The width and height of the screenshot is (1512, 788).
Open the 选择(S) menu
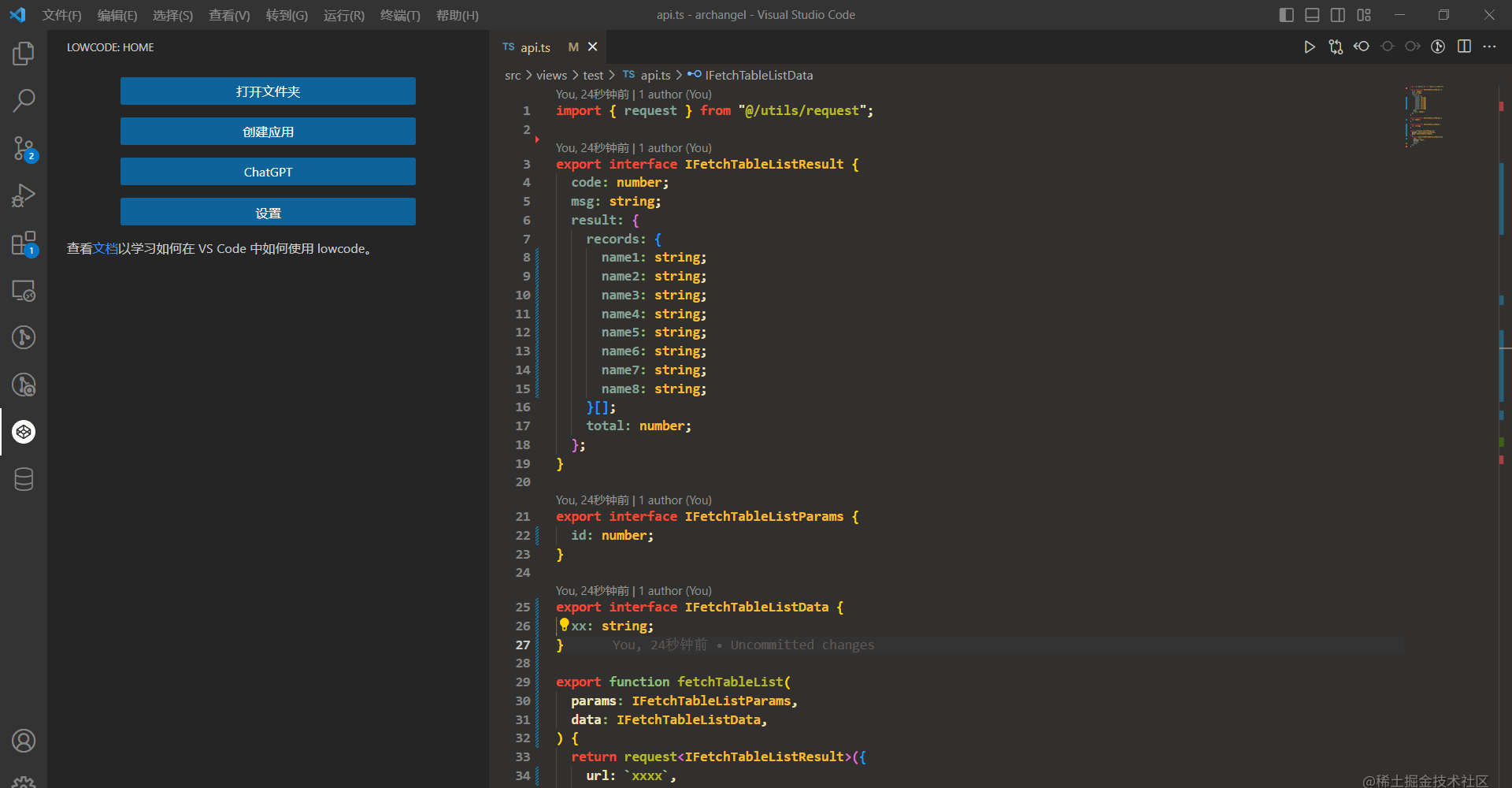172,15
